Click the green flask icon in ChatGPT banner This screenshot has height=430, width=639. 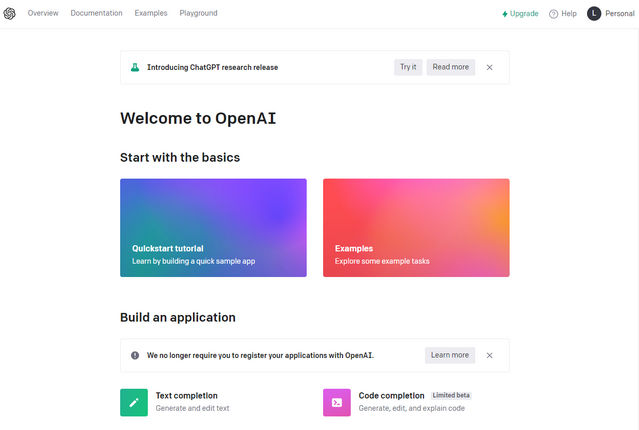coord(135,67)
